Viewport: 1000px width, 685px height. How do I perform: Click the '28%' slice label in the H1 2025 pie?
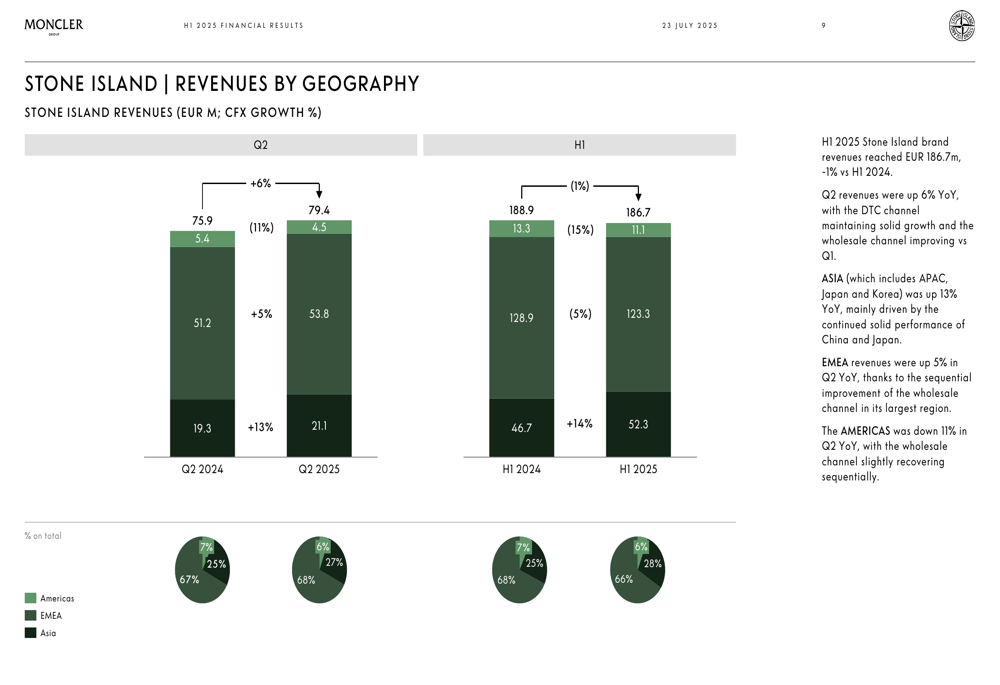pyautogui.click(x=652, y=563)
